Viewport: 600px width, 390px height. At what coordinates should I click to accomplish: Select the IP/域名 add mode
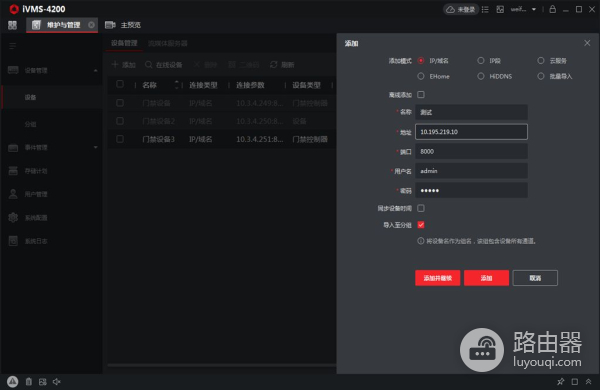click(421, 60)
